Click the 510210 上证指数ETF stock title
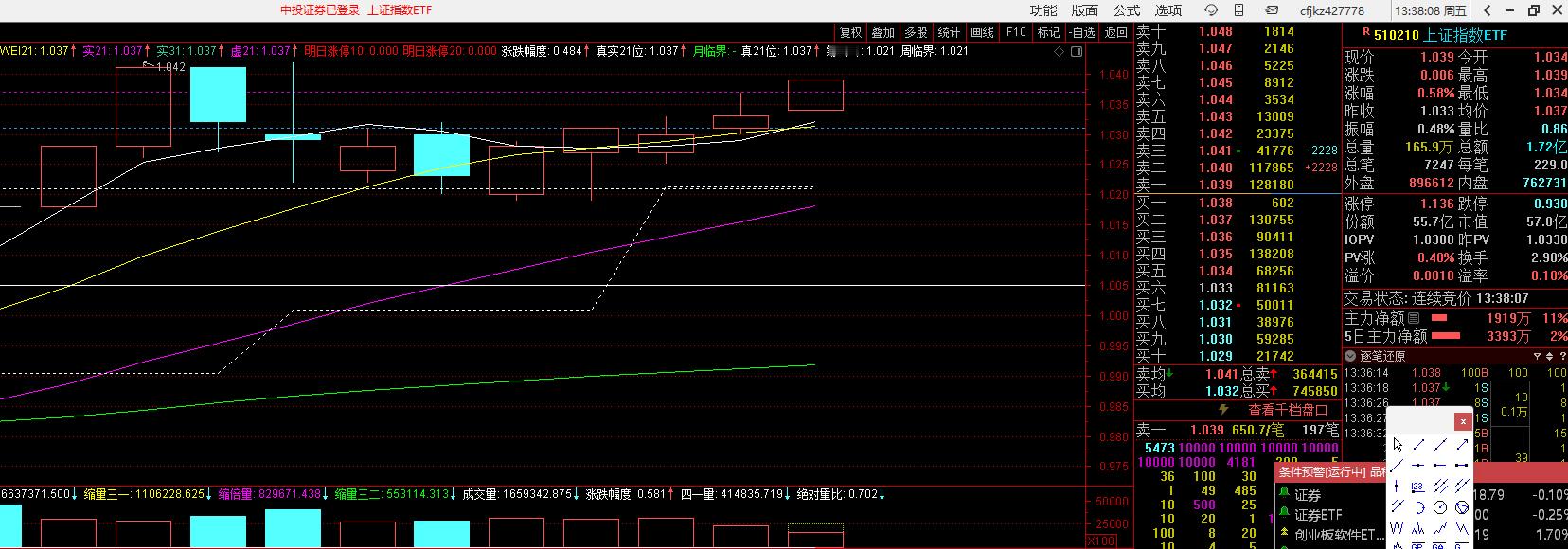The height and width of the screenshot is (549, 1568). (x=1441, y=35)
